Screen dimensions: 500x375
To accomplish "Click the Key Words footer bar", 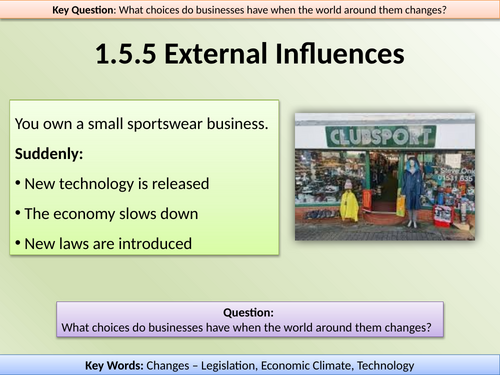I will click(x=250, y=365).
